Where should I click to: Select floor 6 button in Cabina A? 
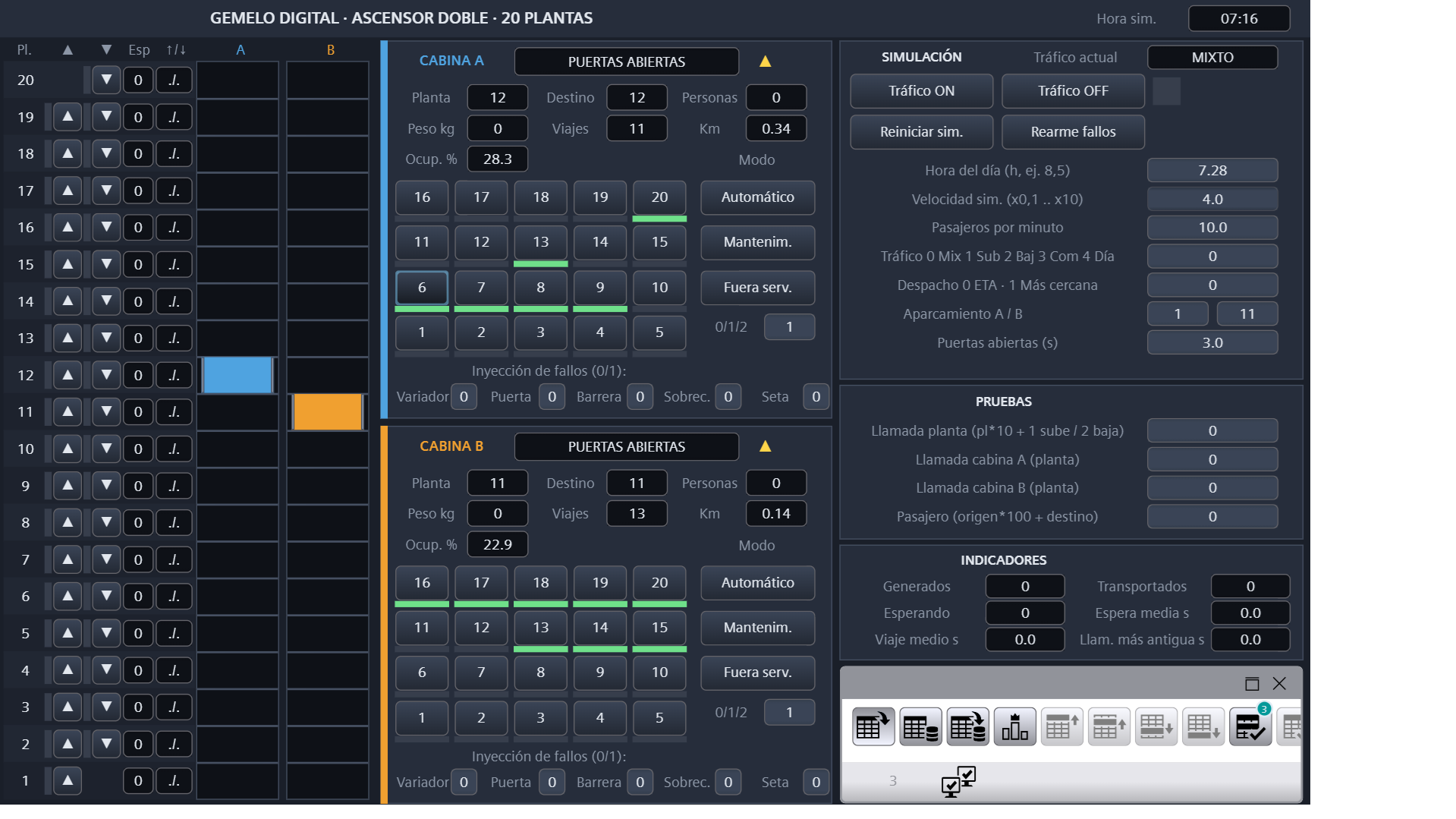click(x=422, y=288)
